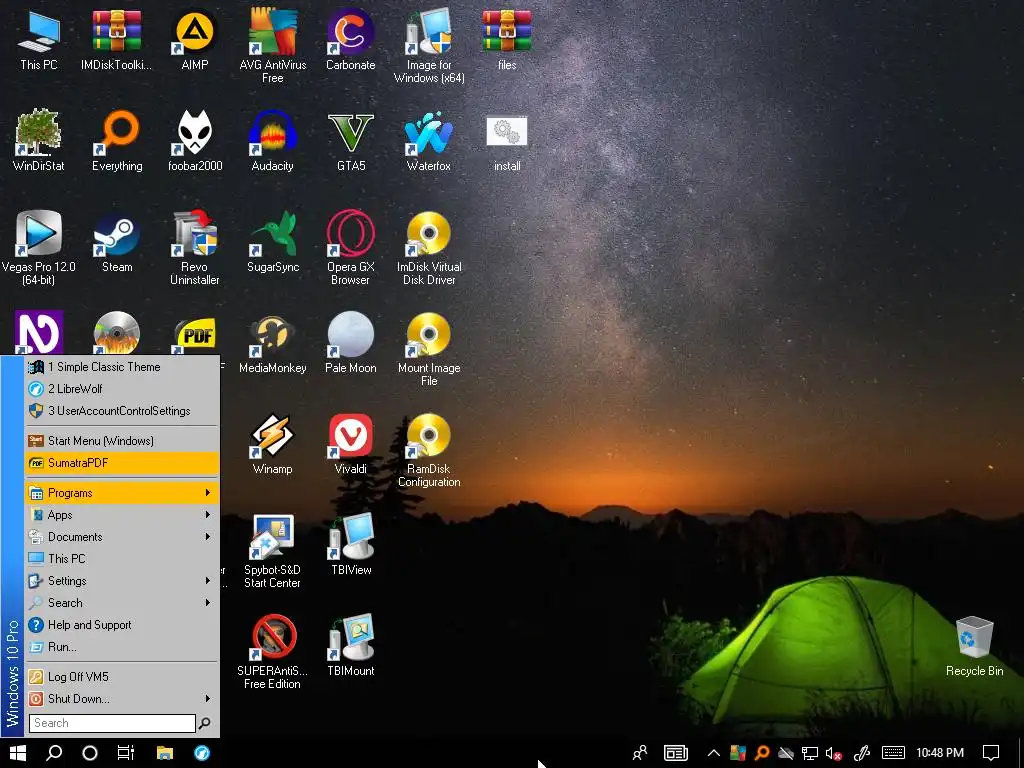Launch Audacity from the desktop
The image size is (1024, 768).
pyautogui.click(x=272, y=140)
